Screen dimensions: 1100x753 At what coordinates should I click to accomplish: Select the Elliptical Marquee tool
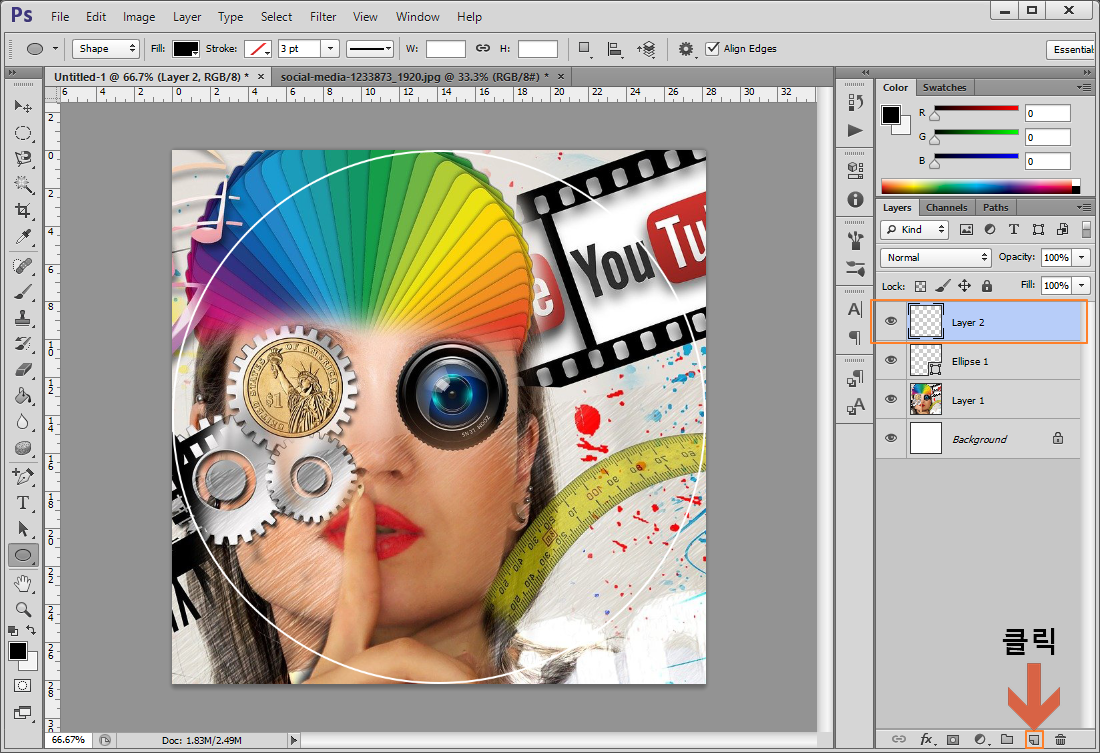(x=23, y=133)
